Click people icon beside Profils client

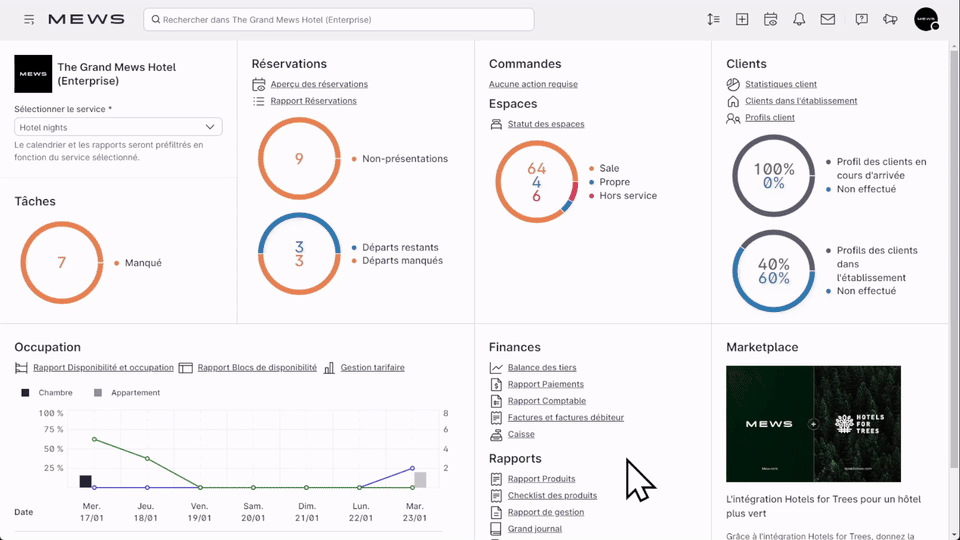[733, 118]
